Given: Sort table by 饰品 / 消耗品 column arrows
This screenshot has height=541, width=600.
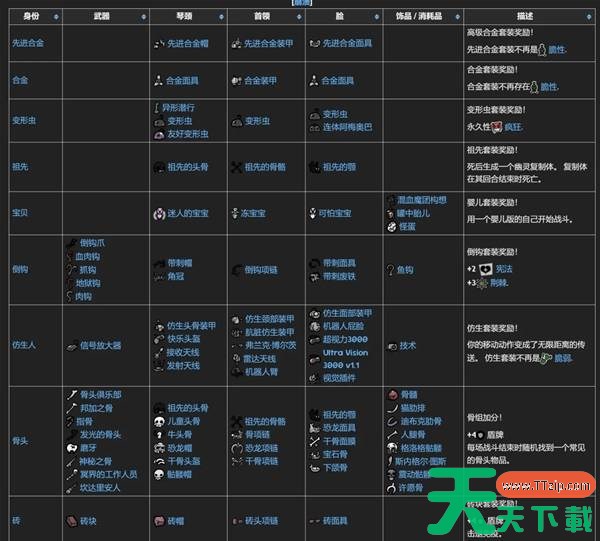Looking at the screenshot, I should point(457,17).
